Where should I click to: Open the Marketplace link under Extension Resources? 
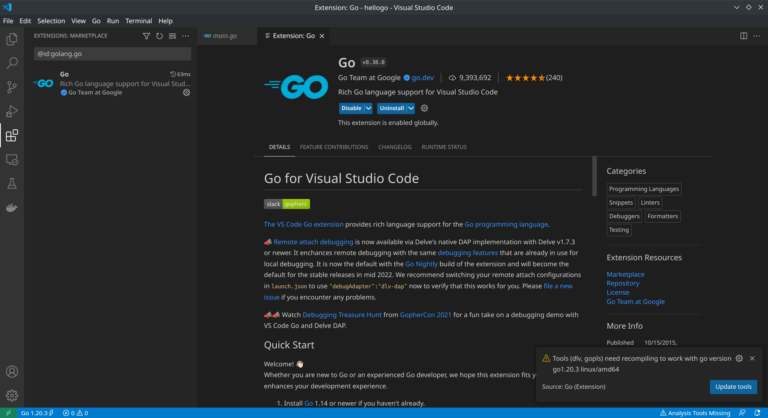(x=625, y=274)
